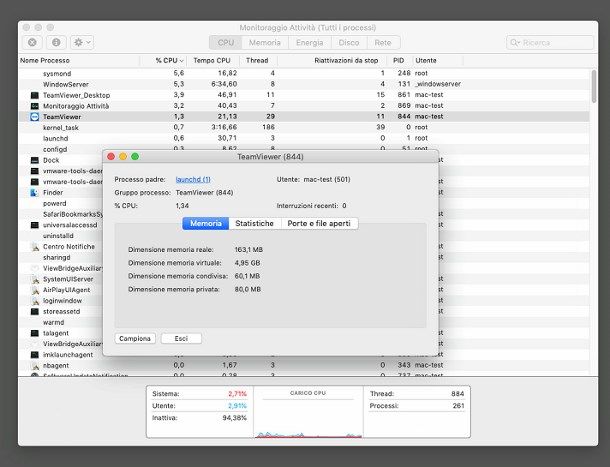
Task: Click the TeamViewer_Desktop process icon
Action: point(35,95)
